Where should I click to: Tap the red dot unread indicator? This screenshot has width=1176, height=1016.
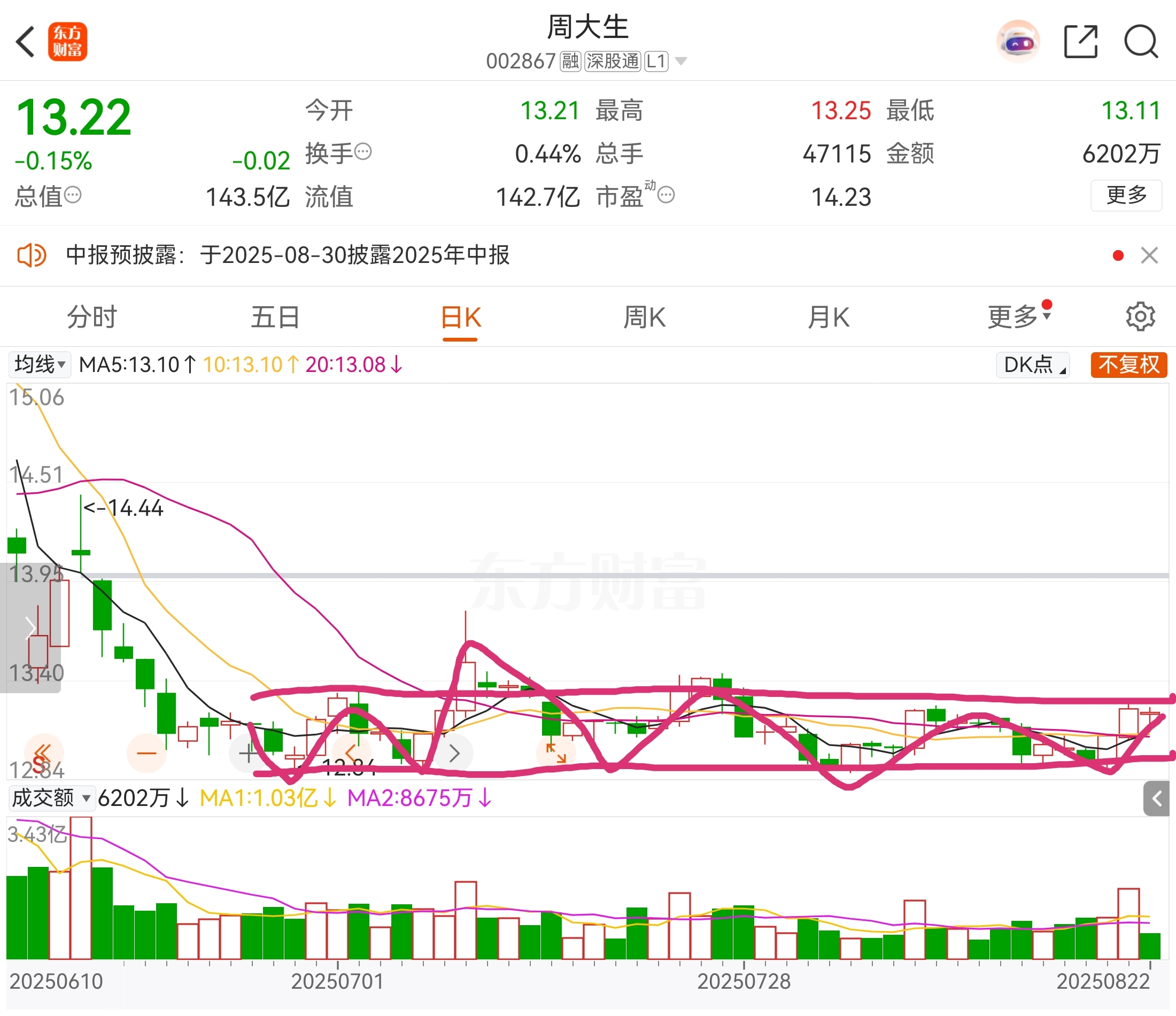pos(1118,255)
